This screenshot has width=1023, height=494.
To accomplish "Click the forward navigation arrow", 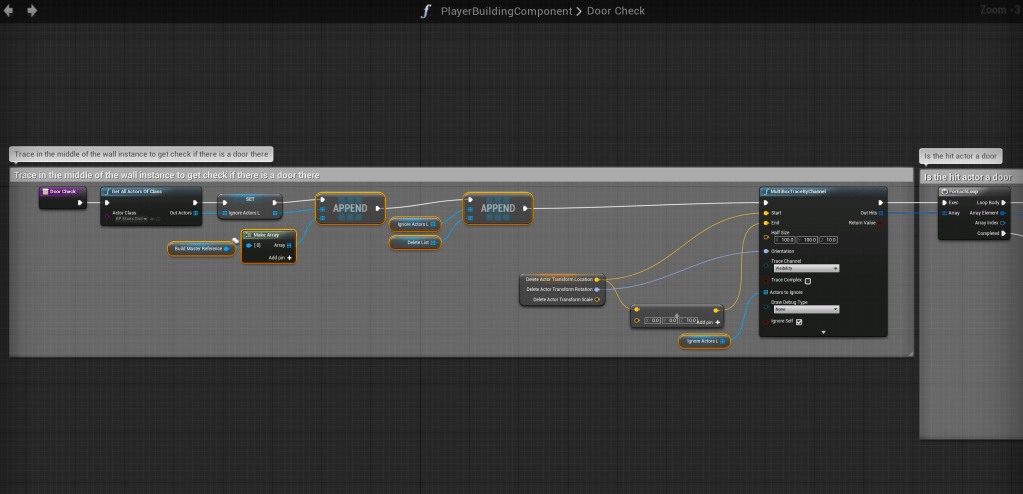I will tap(32, 11).
